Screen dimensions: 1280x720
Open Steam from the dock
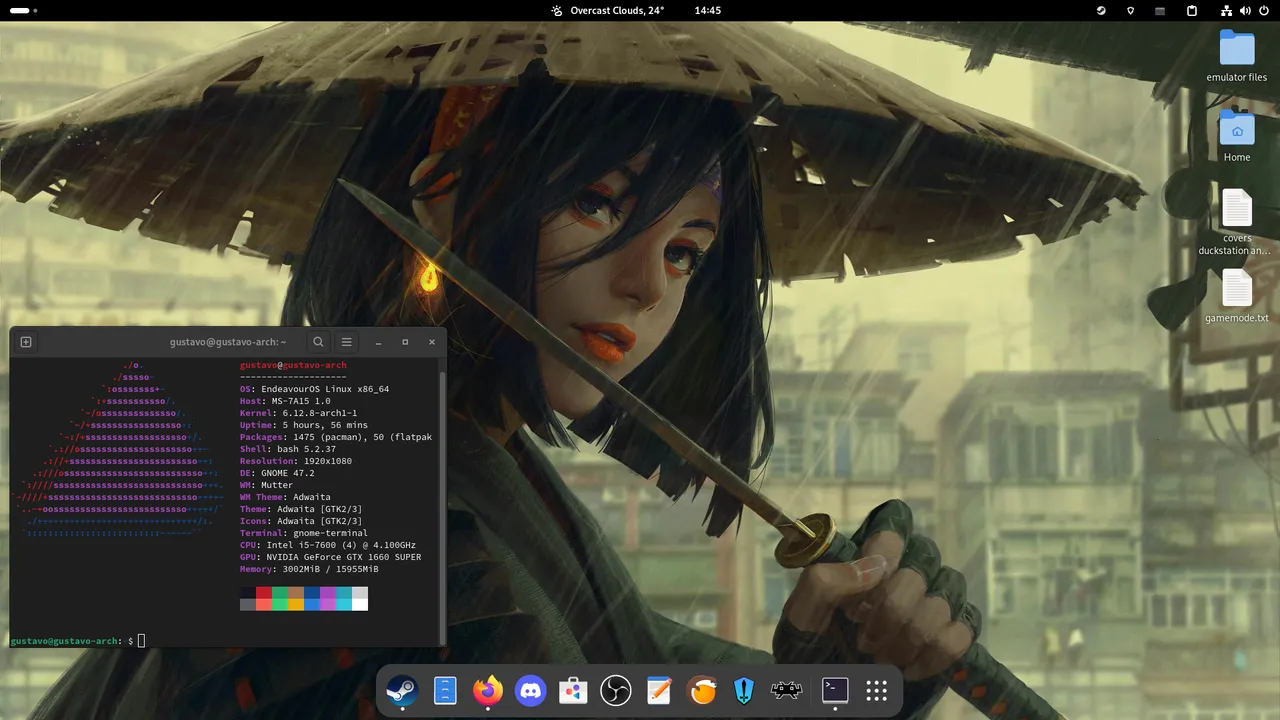402,690
